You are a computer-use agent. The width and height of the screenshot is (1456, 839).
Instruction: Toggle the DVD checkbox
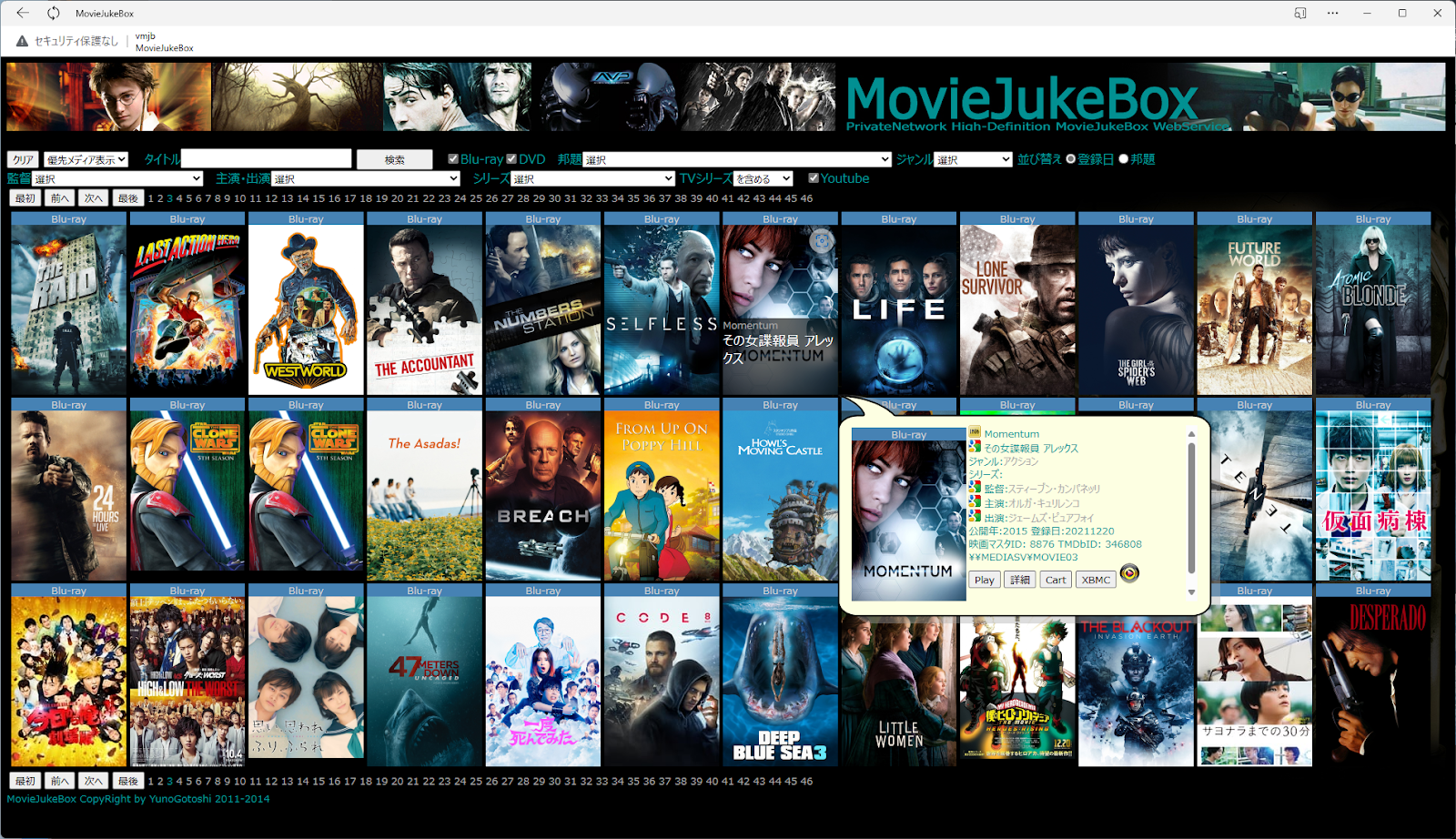511,159
